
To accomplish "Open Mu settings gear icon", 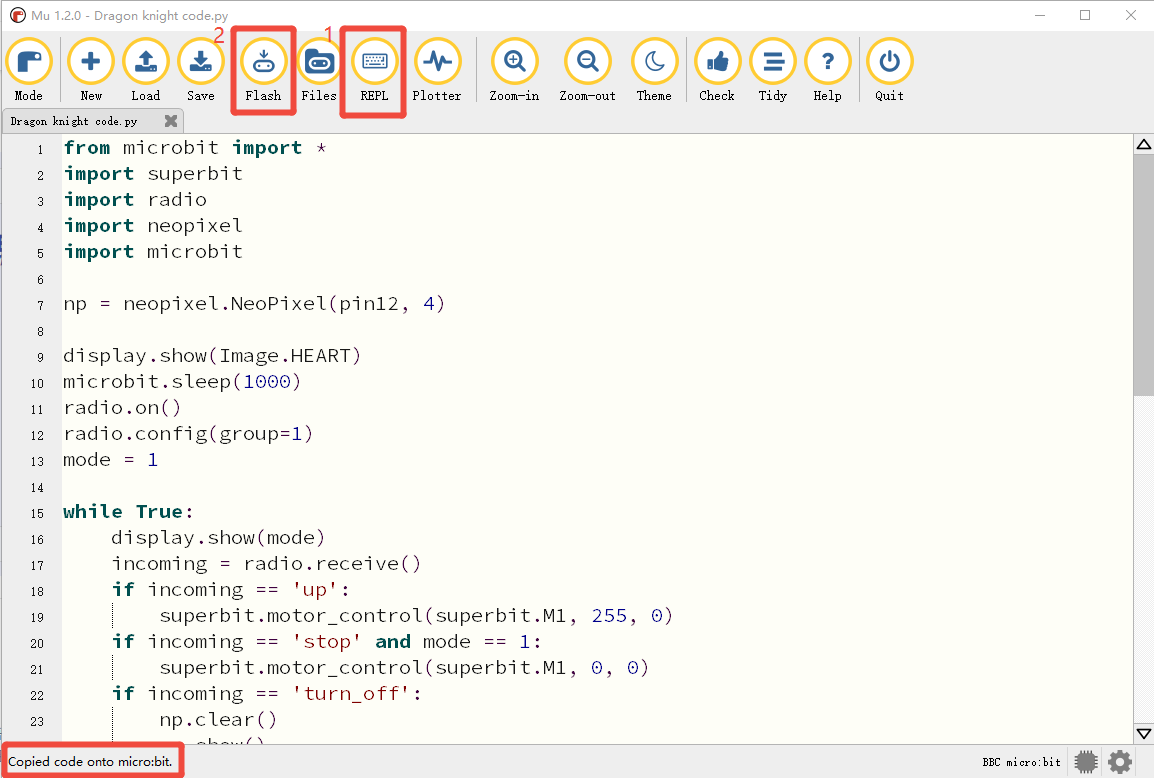I will click(1119, 762).
